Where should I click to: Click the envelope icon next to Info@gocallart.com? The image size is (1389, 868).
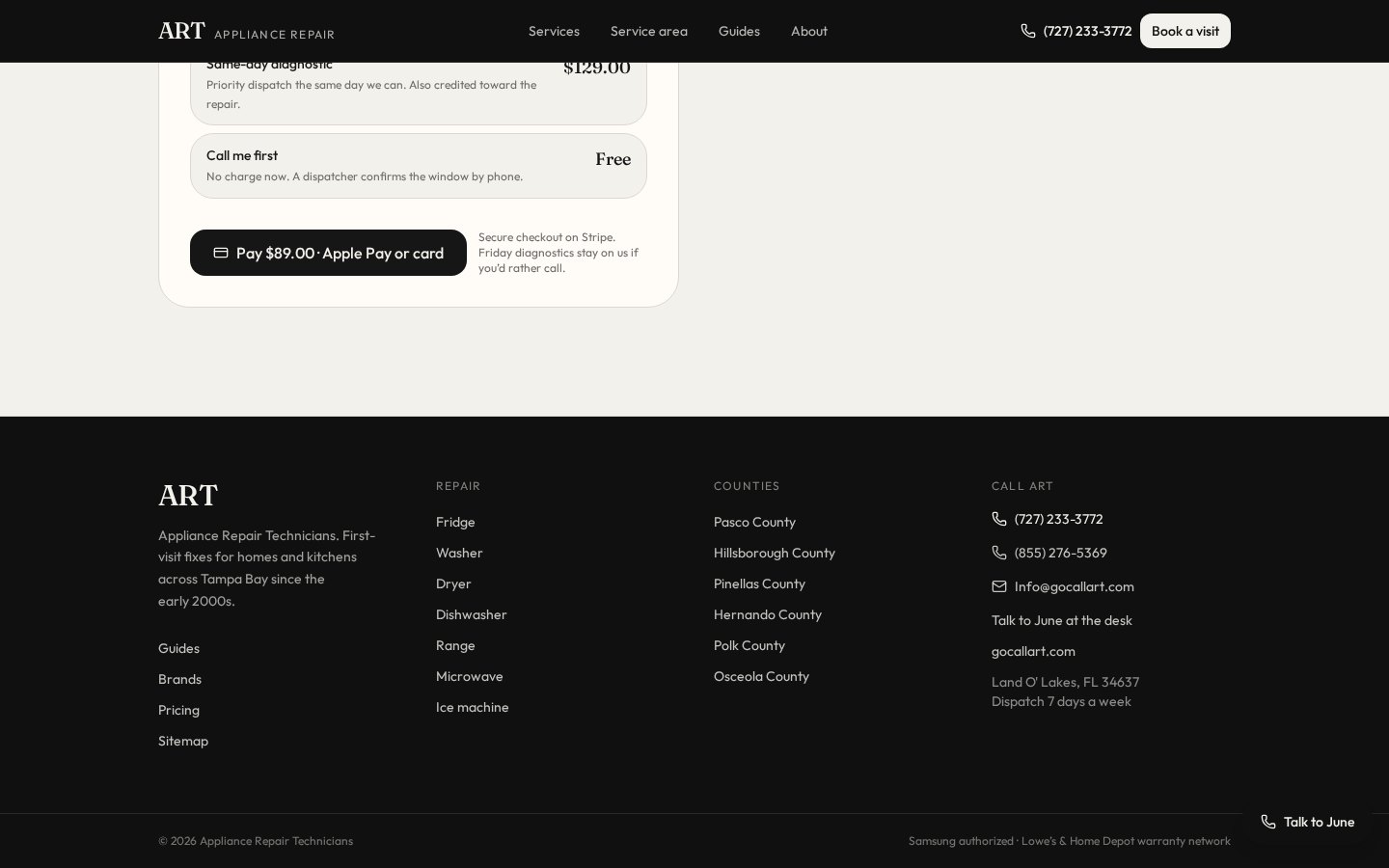click(999, 586)
